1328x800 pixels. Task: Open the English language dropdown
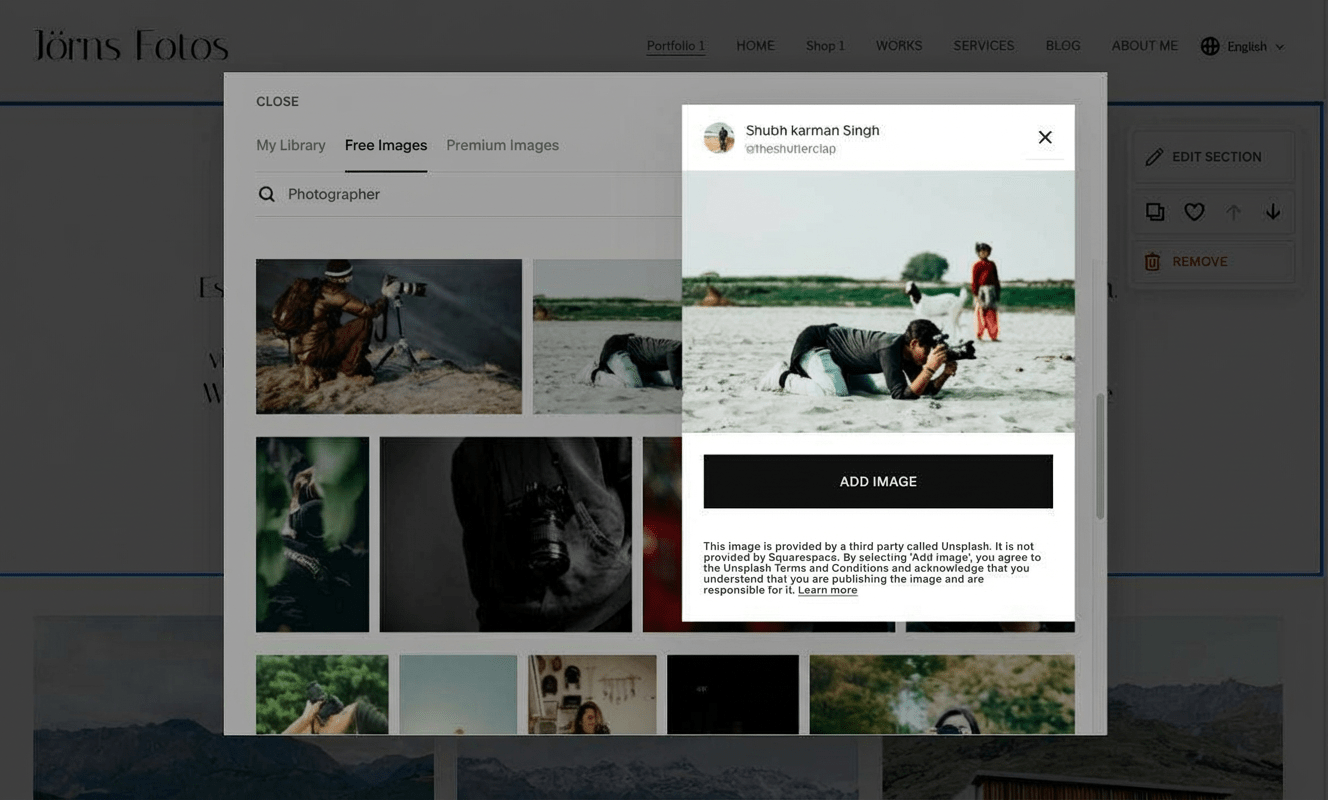coord(1255,47)
